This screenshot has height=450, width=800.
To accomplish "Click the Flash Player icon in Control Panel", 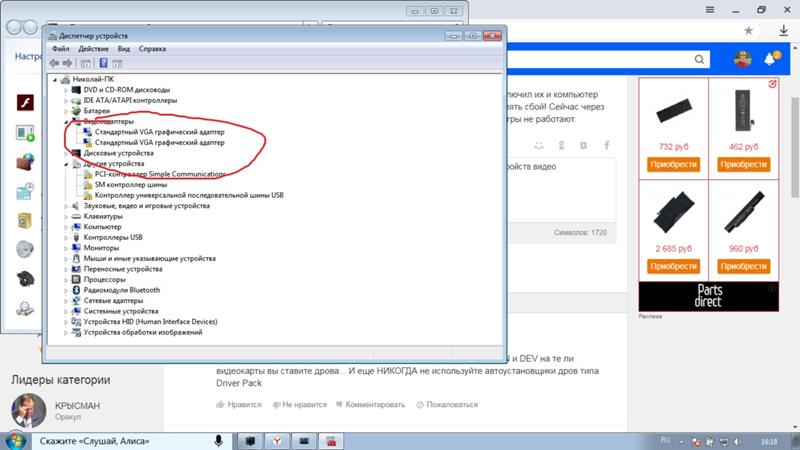I will click(x=25, y=103).
